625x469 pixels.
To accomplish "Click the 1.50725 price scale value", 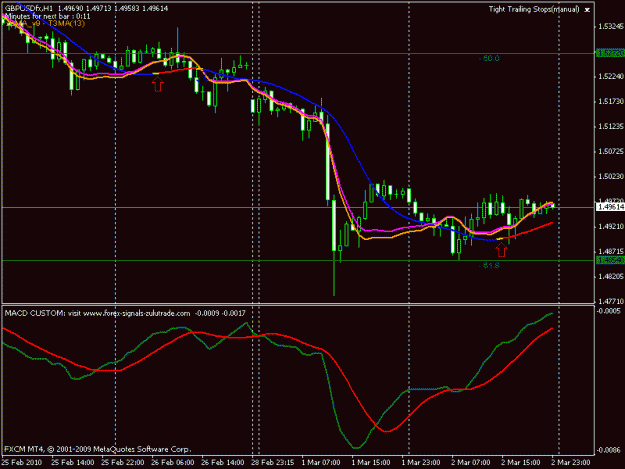I will coord(611,151).
